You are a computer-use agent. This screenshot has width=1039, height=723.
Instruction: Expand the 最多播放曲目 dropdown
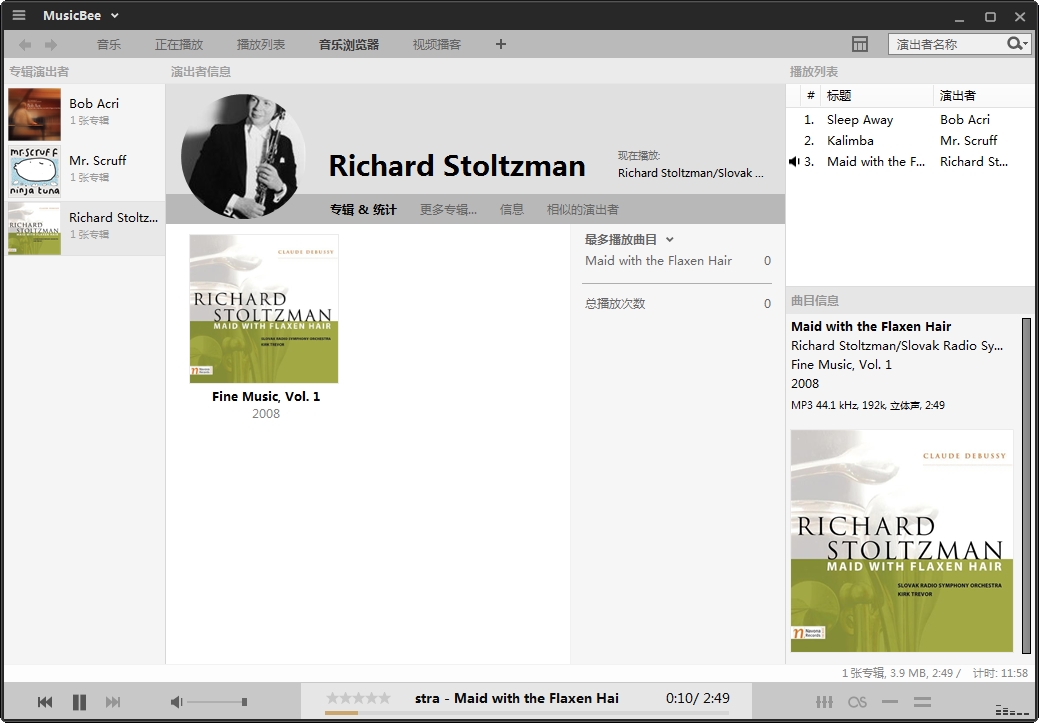(x=670, y=240)
